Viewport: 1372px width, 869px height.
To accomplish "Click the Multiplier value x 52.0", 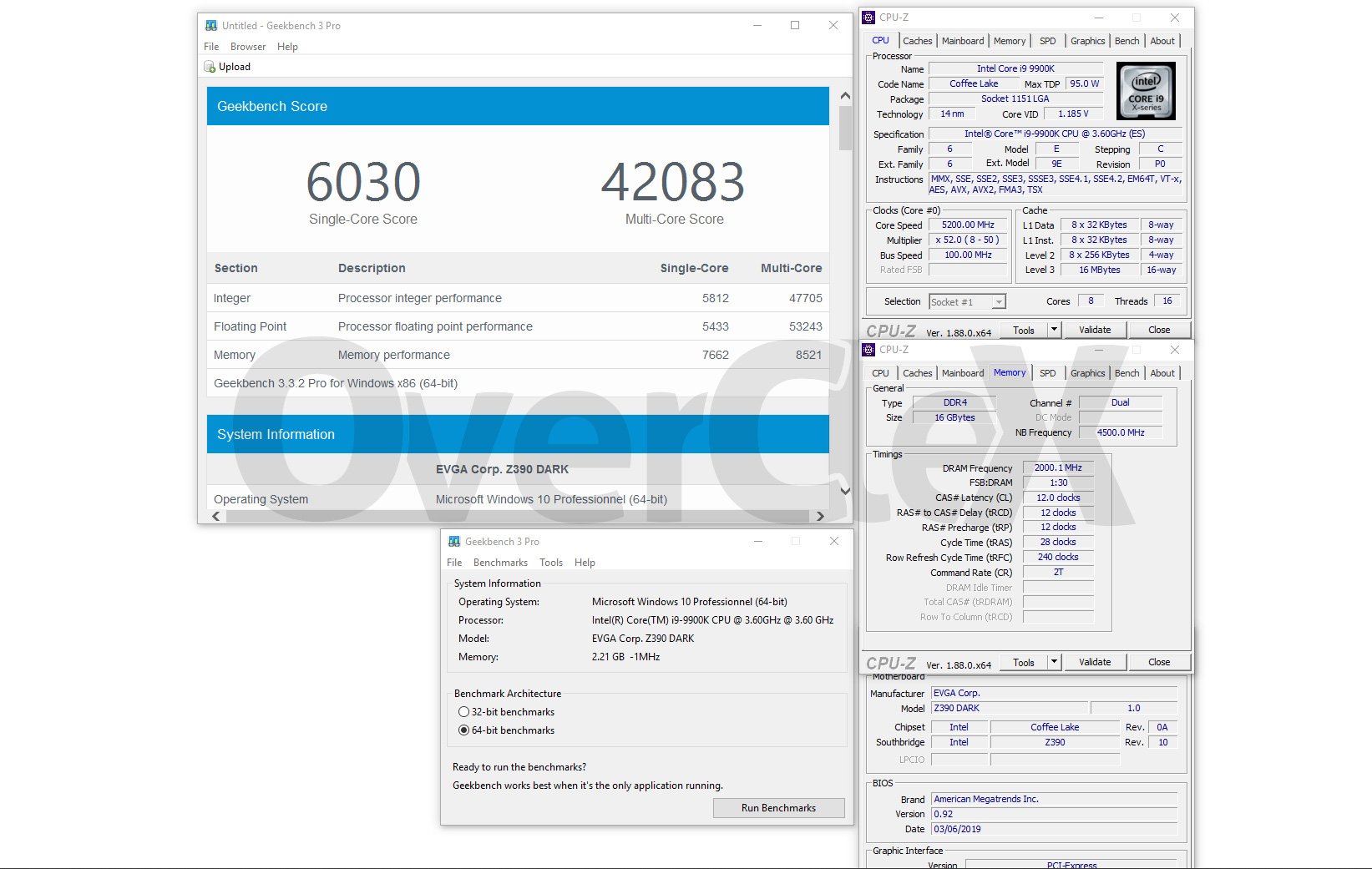I will (x=968, y=240).
